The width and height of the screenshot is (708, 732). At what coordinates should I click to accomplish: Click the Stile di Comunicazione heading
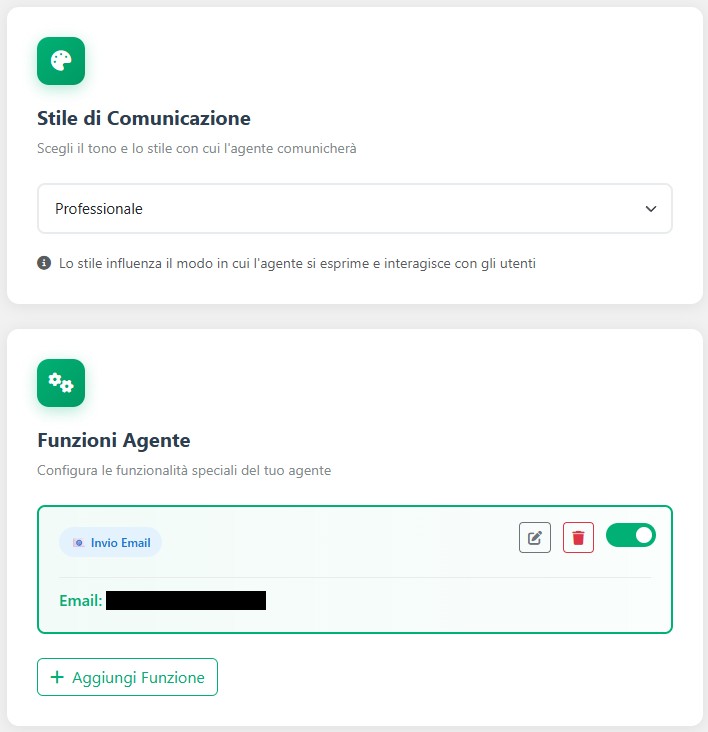point(144,118)
